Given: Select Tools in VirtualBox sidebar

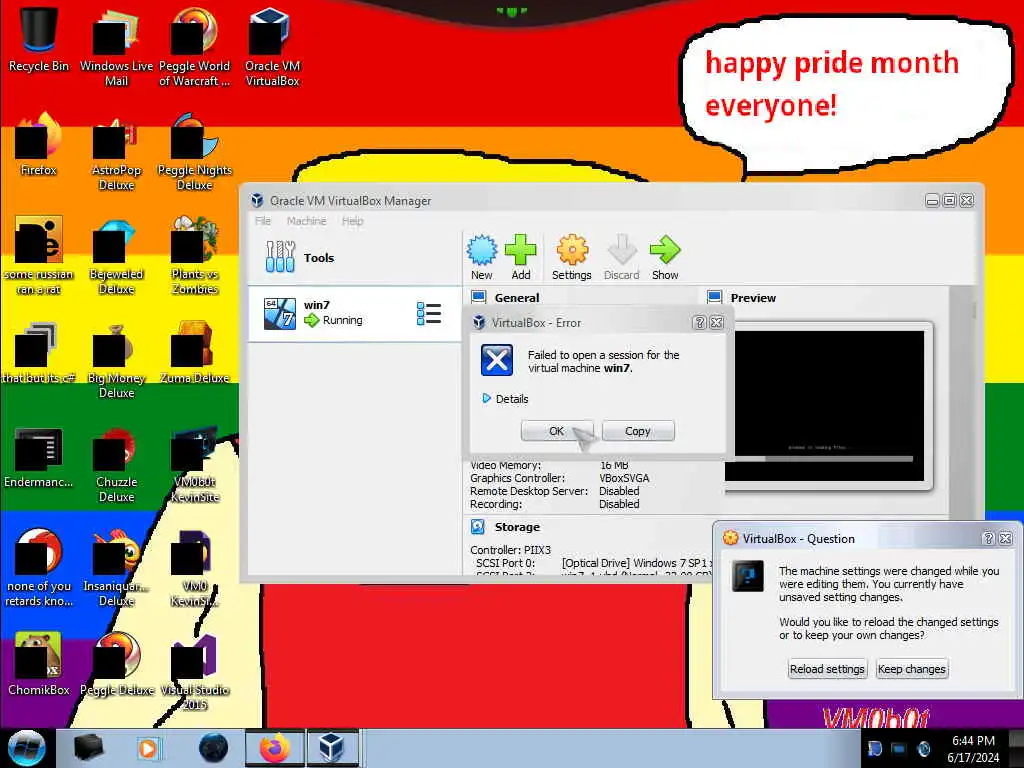Looking at the screenshot, I should coord(355,257).
